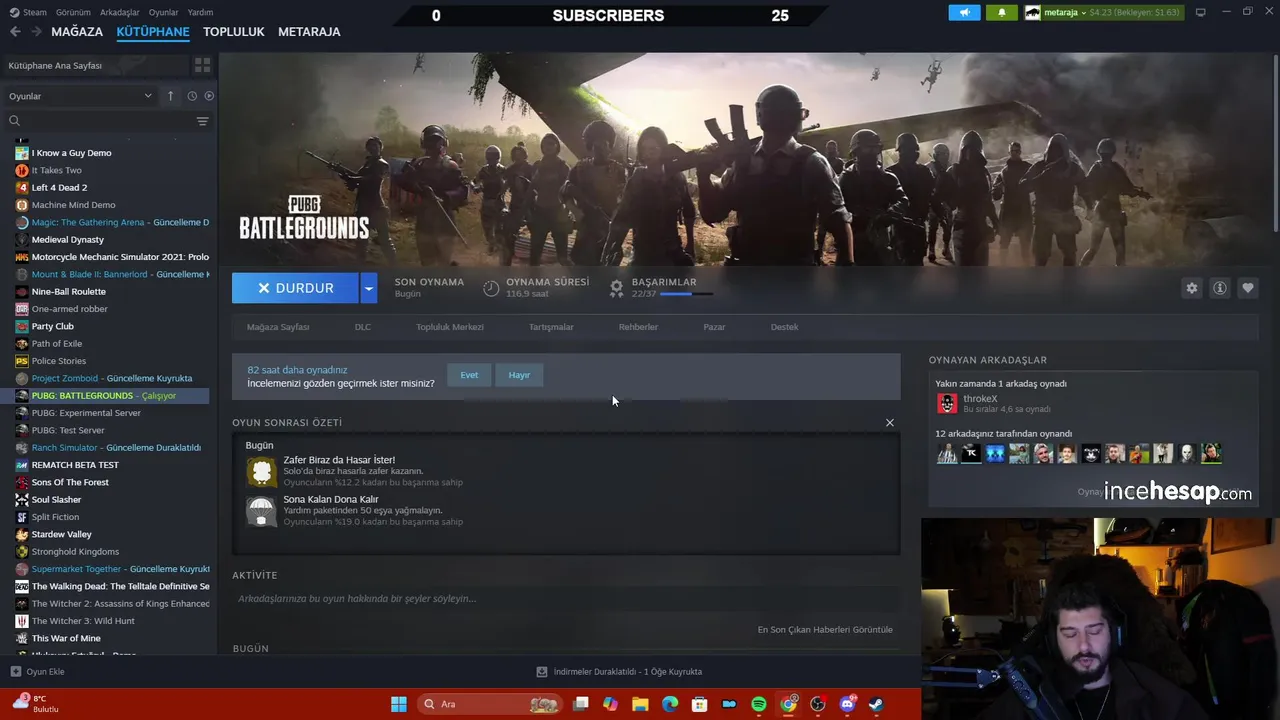Open the Yardım menu
Image resolution: width=1280 pixels, height=720 pixels.
(200, 12)
